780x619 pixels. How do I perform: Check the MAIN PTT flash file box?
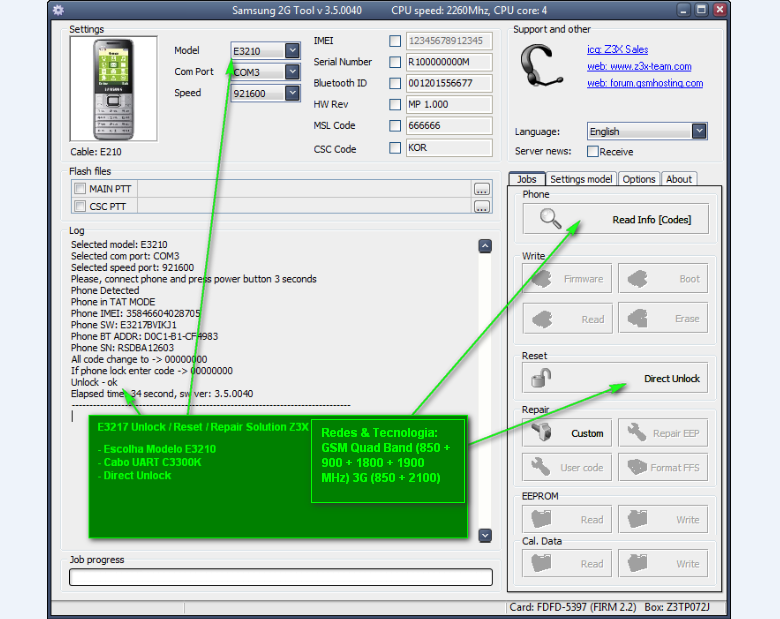tap(80, 189)
